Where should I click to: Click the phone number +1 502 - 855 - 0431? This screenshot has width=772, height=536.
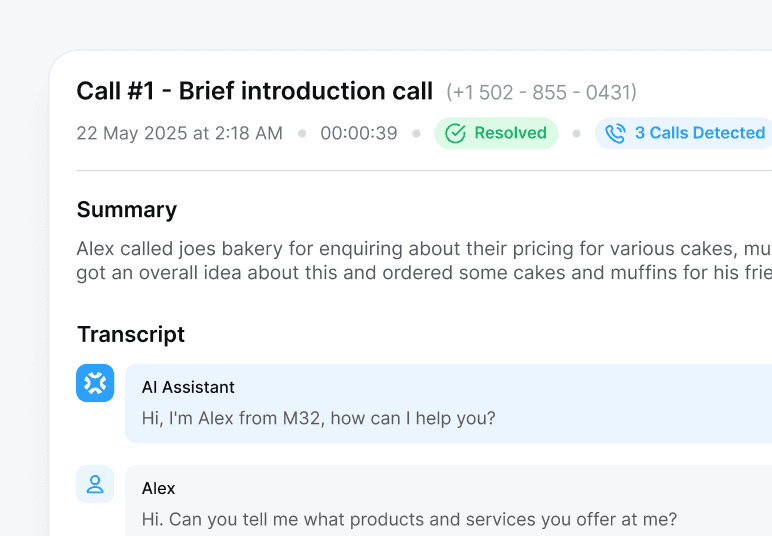(541, 93)
